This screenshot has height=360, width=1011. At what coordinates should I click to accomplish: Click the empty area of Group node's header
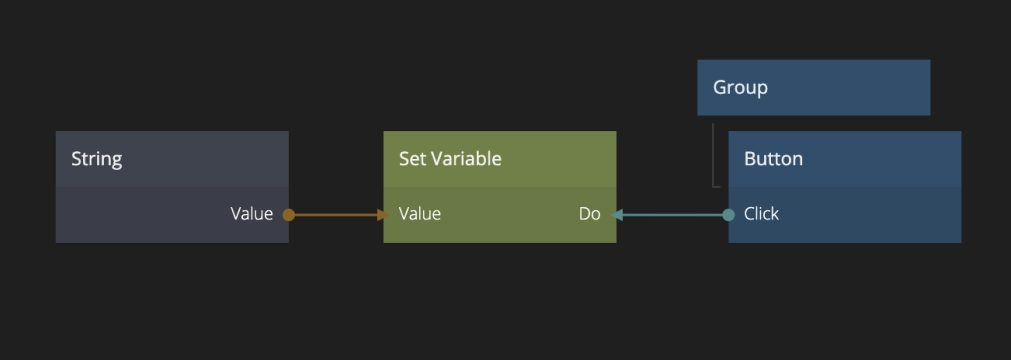tap(851, 88)
